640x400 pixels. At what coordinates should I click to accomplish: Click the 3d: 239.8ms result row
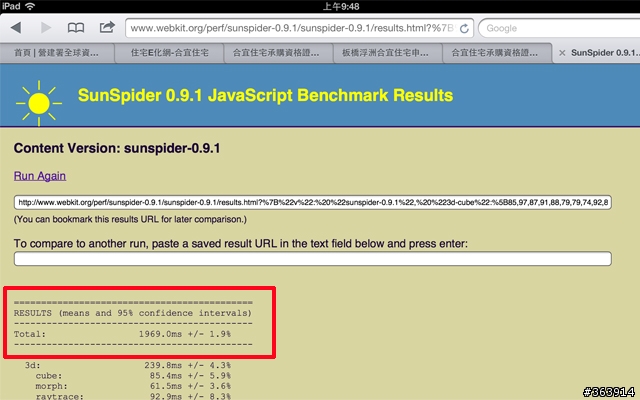128,365
